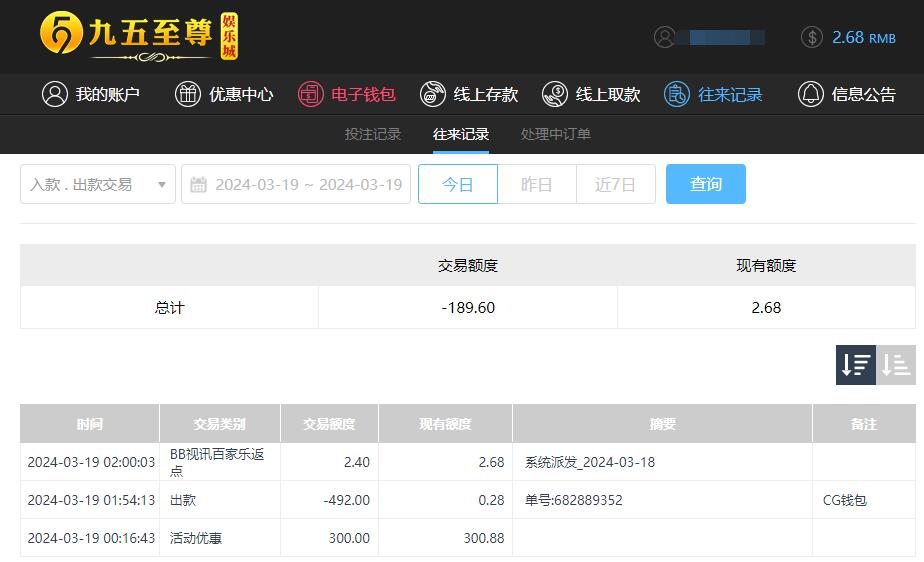The height and width of the screenshot is (562, 924).
Task: Sort records in ascending order
Action: click(896, 365)
